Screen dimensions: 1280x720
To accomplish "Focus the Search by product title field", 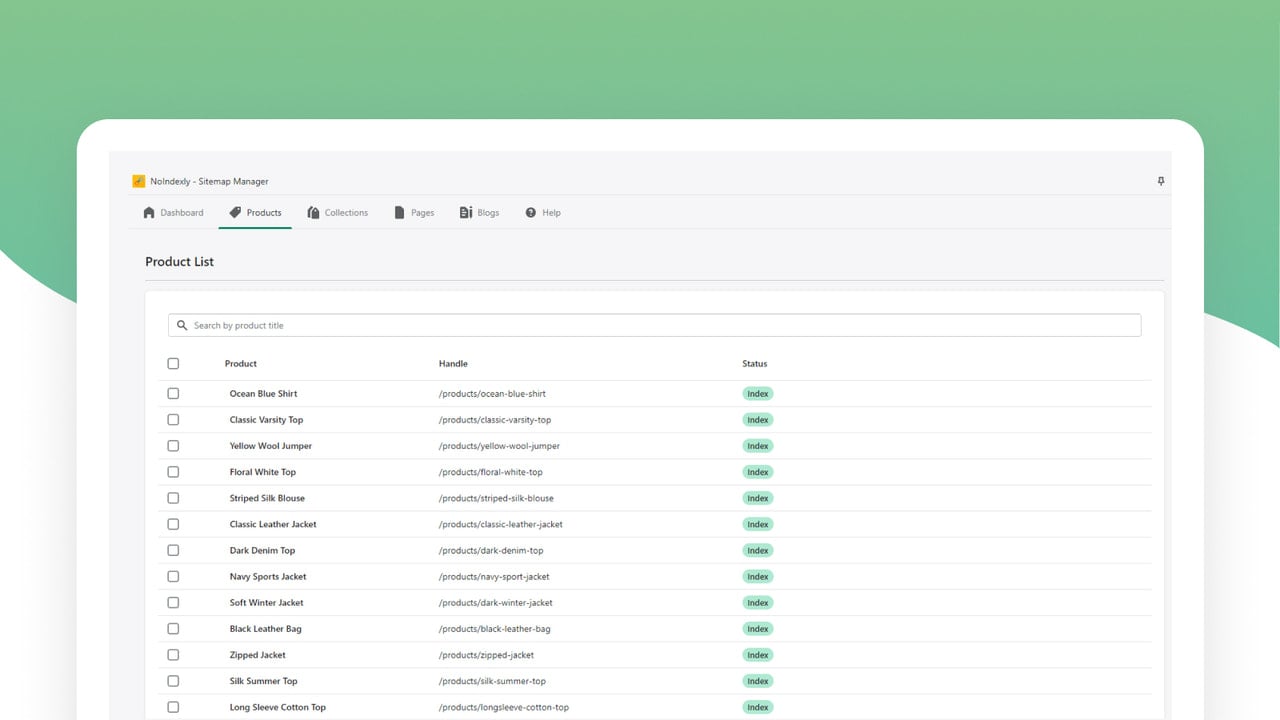I will pos(654,325).
